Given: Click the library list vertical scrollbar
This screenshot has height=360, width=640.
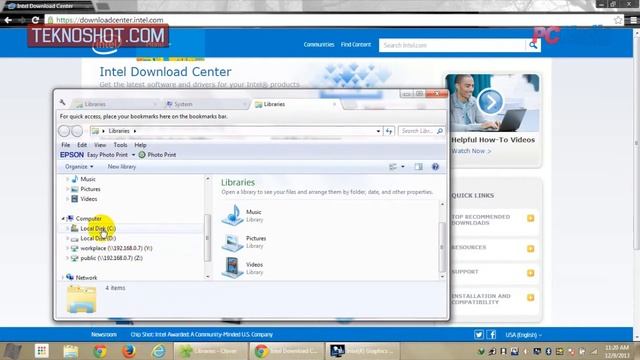Looking at the screenshot, I should [x=442, y=247].
